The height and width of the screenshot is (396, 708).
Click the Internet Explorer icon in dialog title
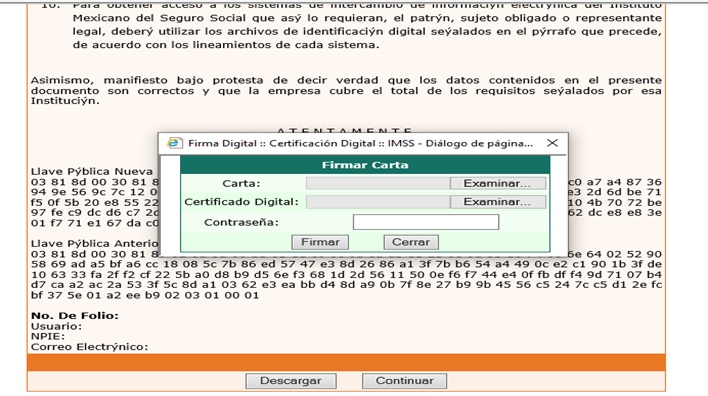click(174, 143)
